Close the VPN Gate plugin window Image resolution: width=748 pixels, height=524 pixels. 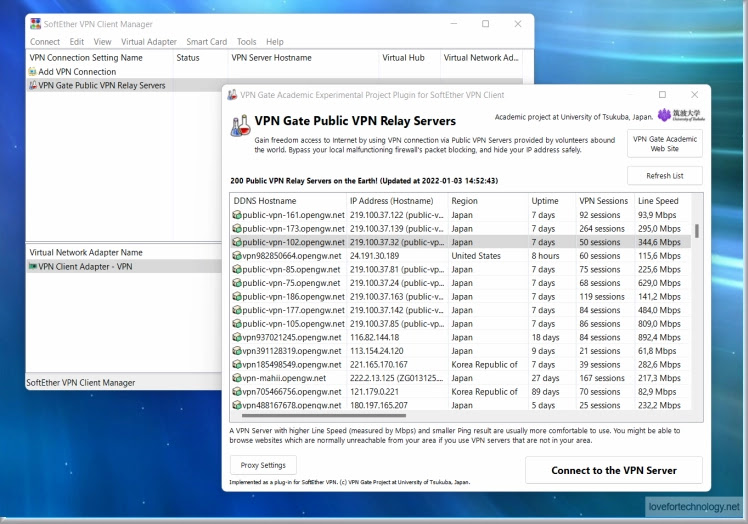(695, 94)
